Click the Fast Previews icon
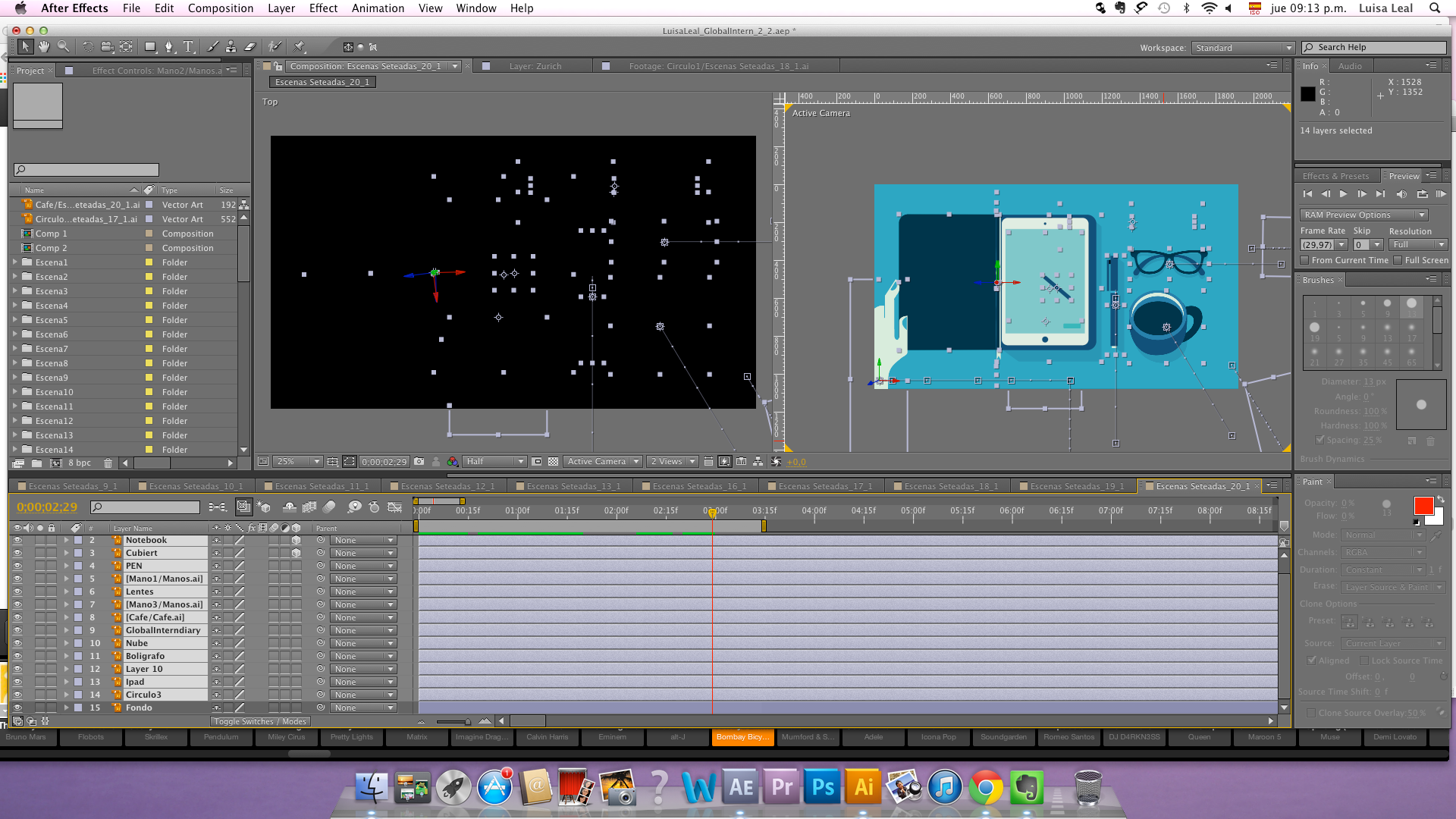Screen dimensions: 1456x819 click(x=725, y=461)
